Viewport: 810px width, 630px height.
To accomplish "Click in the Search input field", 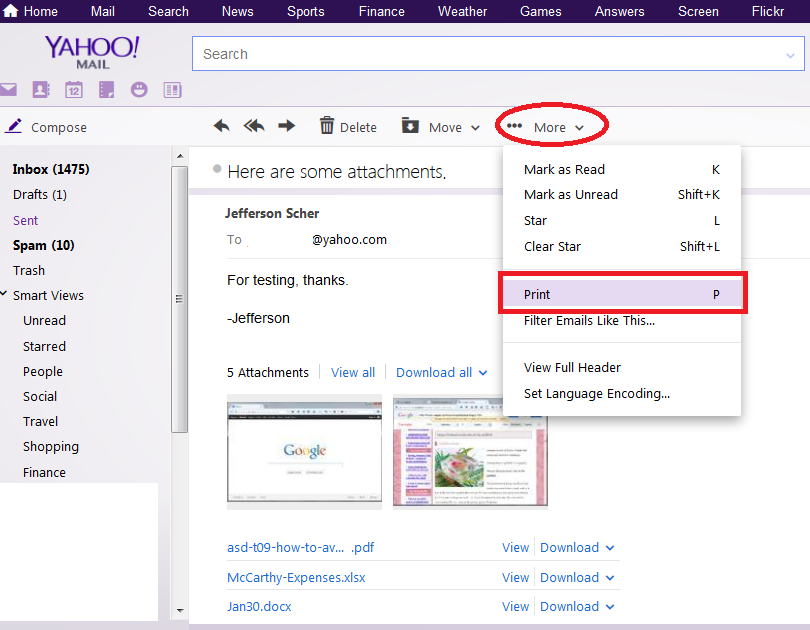I will [x=485, y=54].
